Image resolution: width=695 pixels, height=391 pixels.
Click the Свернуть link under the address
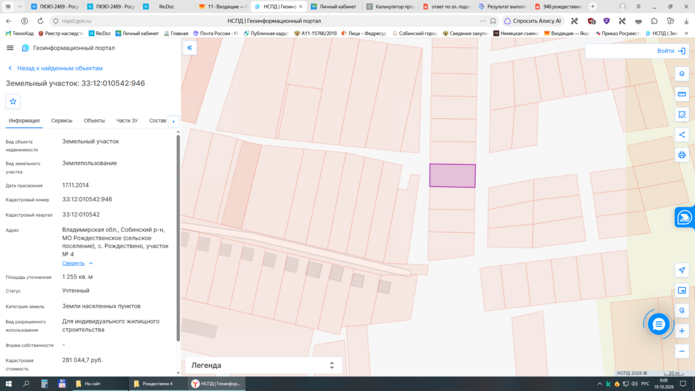pyautogui.click(x=73, y=263)
